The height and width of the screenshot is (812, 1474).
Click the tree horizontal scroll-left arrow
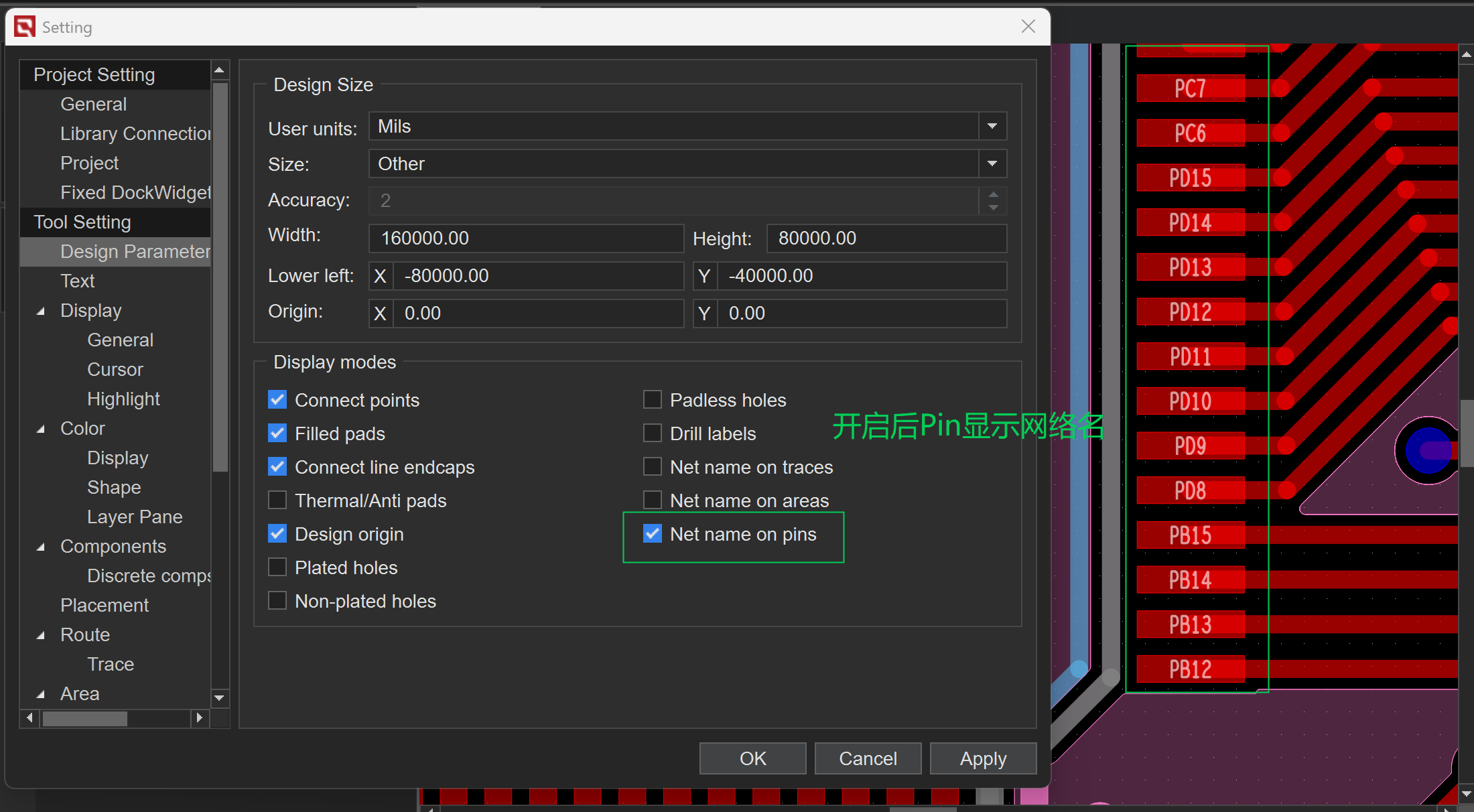point(29,718)
